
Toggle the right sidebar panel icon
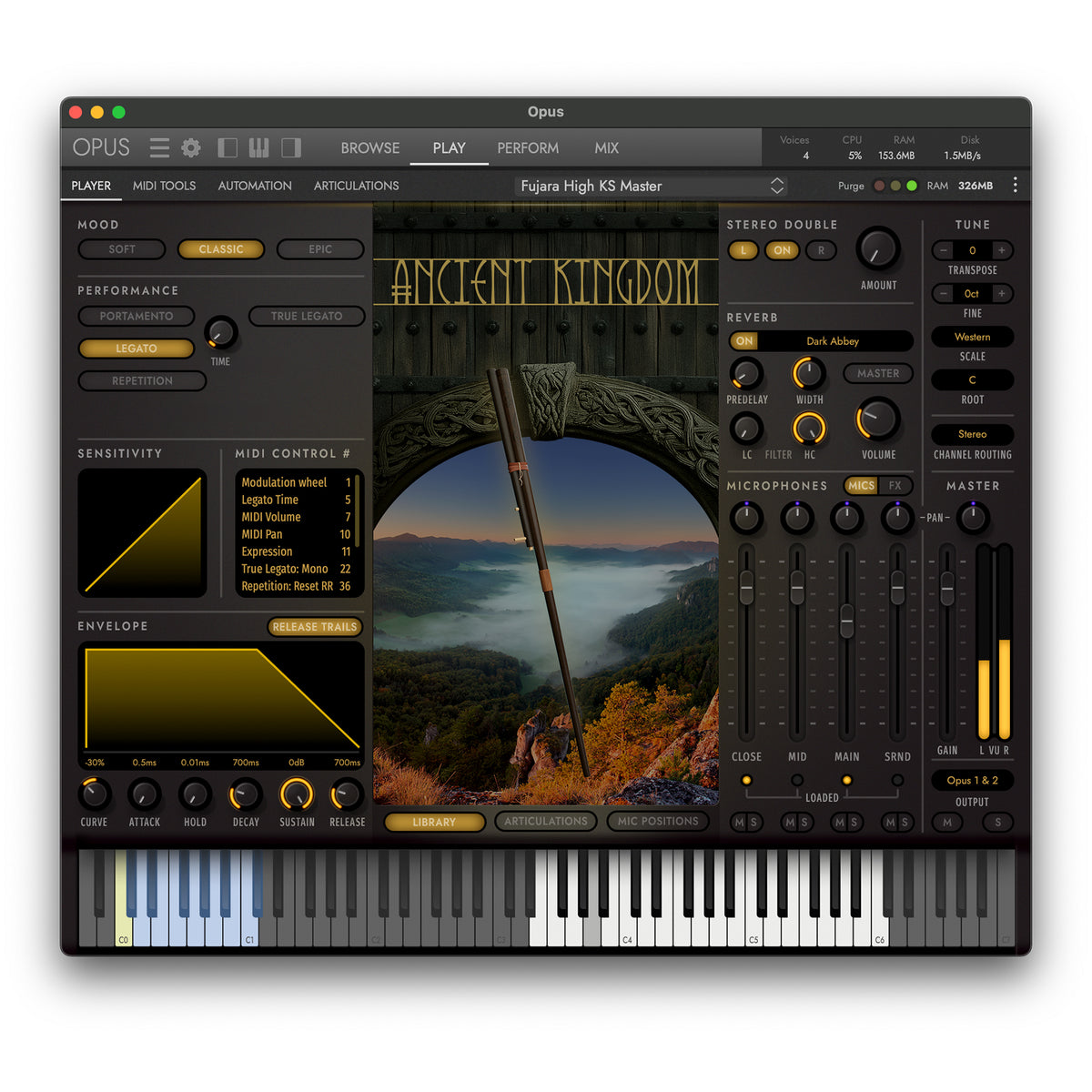(x=291, y=147)
